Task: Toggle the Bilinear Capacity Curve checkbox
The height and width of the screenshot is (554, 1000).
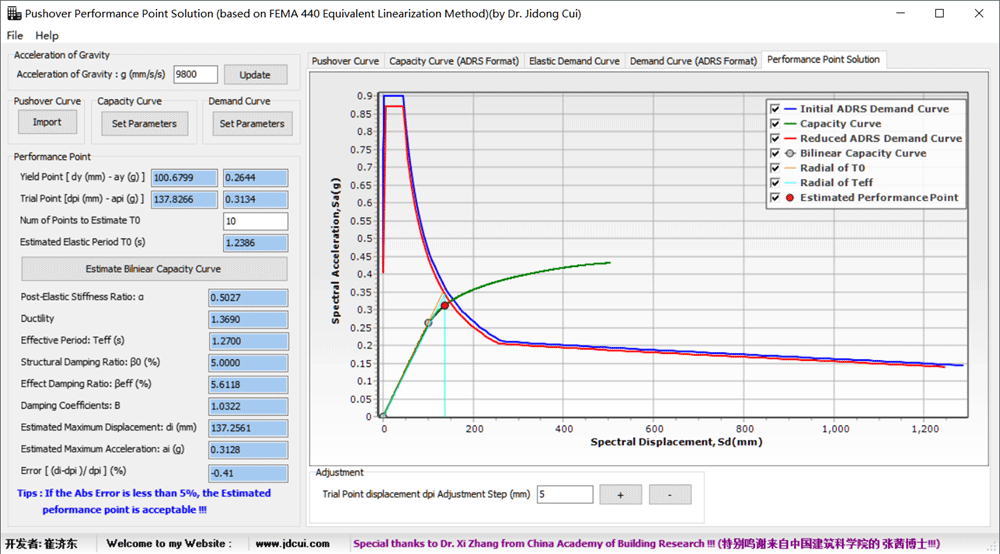Action: click(x=775, y=153)
